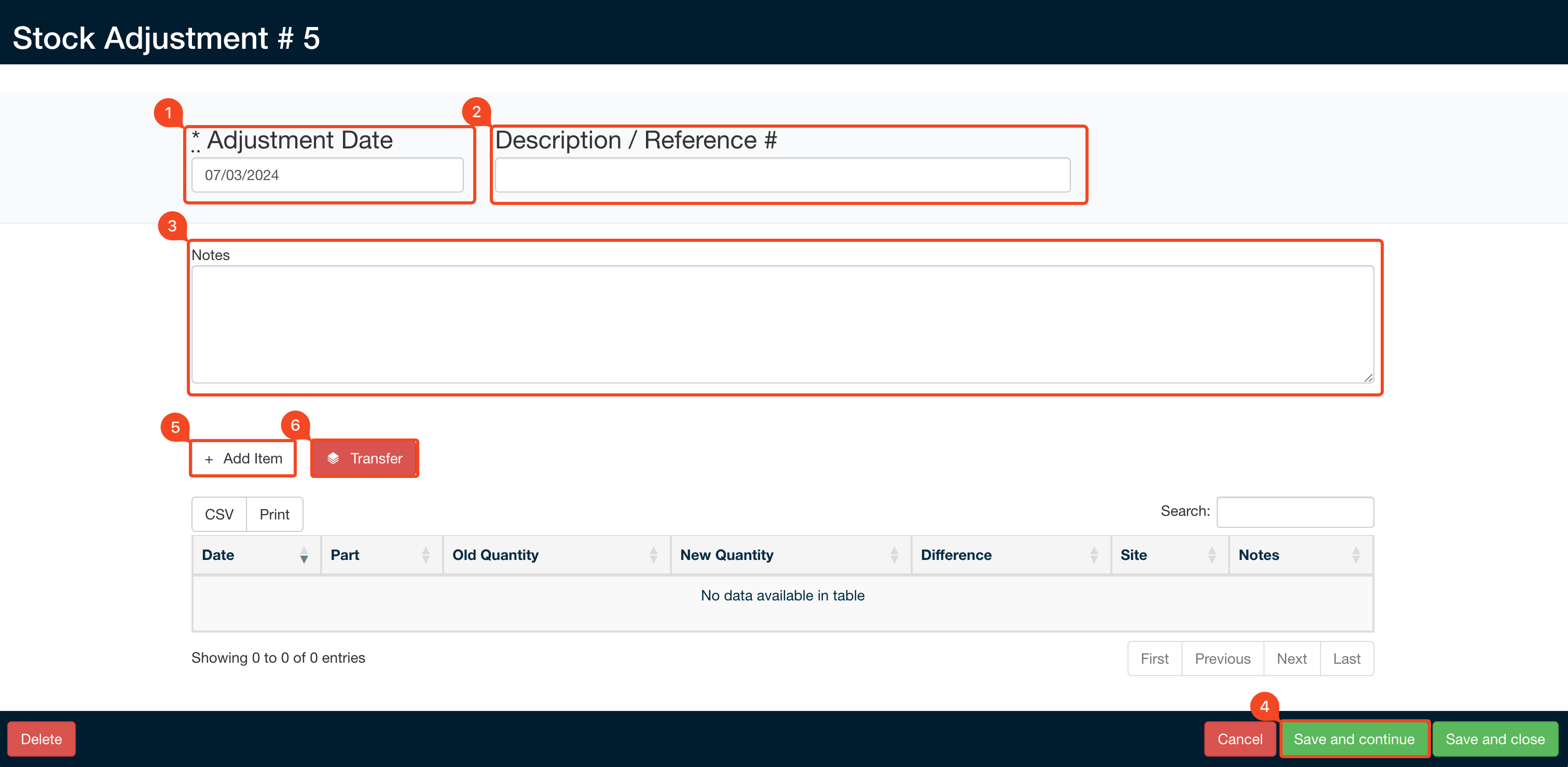This screenshot has height=767, width=1568.
Task: Click the Print button
Action: (x=274, y=514)
